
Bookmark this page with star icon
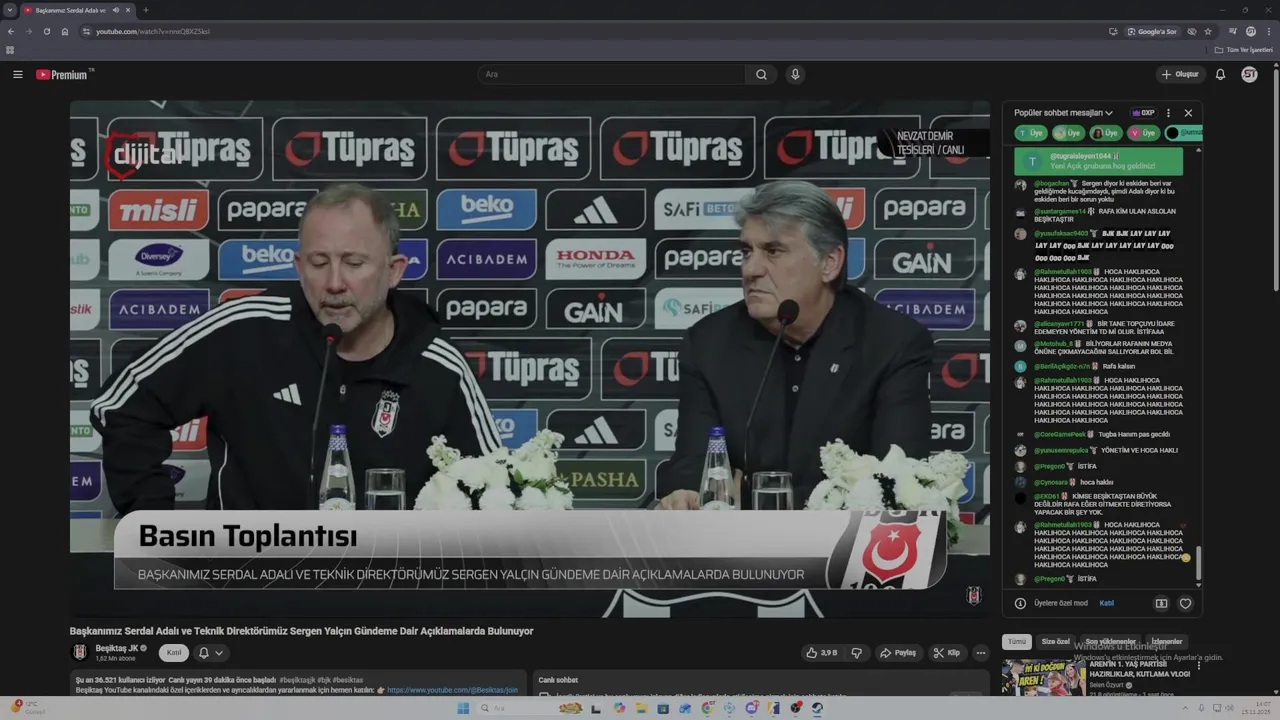(1208, 31)
